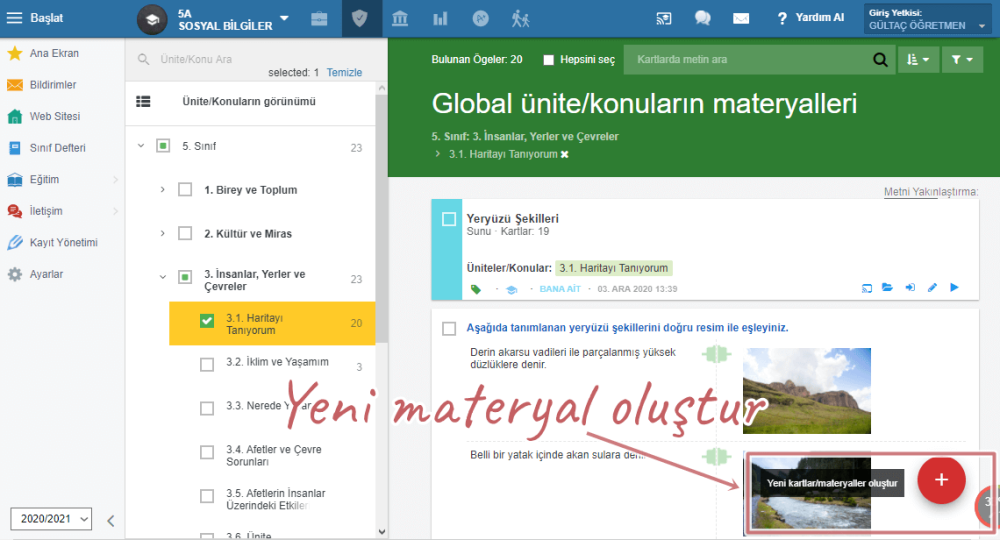Collapse the 5. Sınıf tree node
This screenshot has height=540, width=1000.
pos(141,146)
